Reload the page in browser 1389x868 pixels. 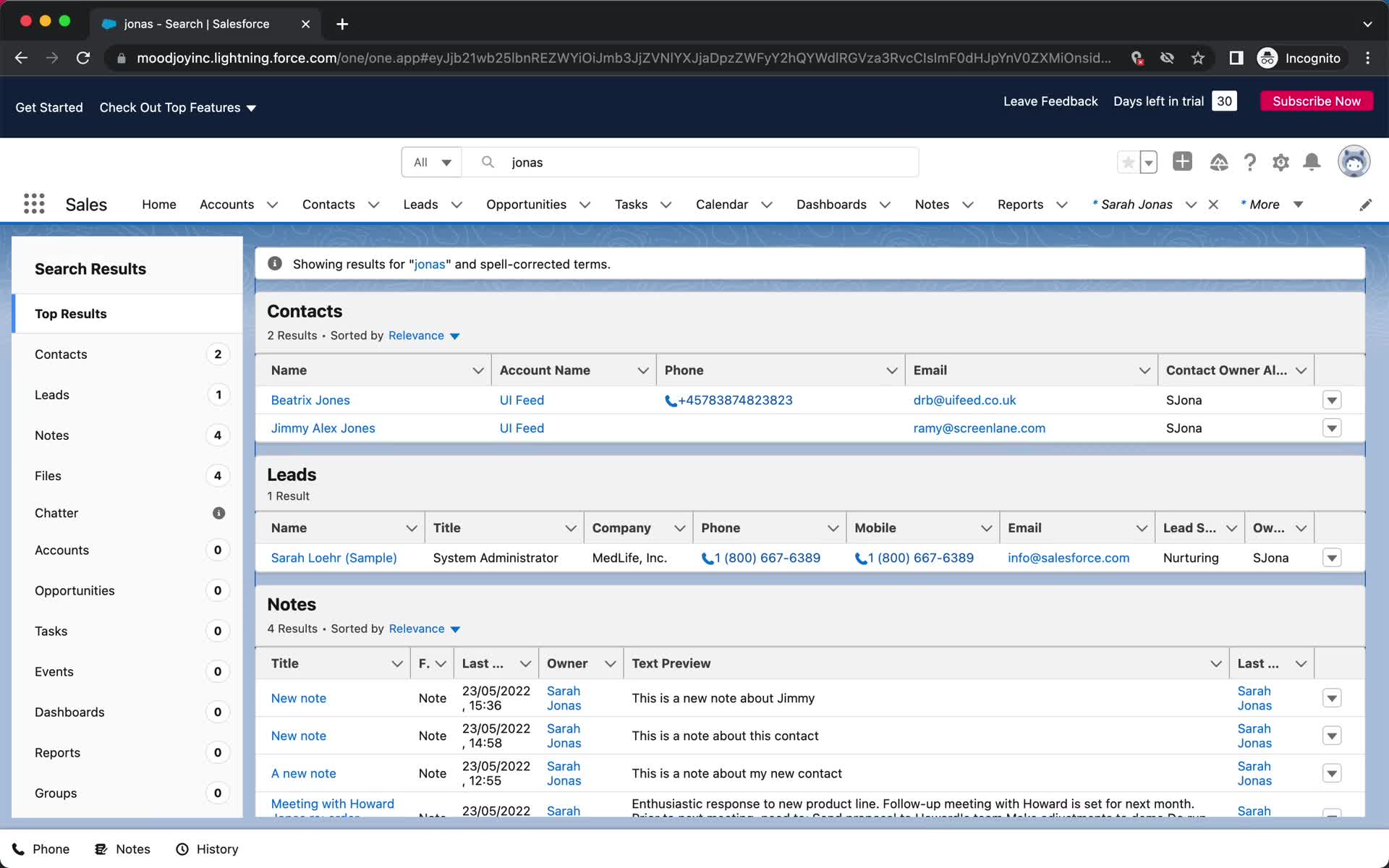tap(83, 58)
